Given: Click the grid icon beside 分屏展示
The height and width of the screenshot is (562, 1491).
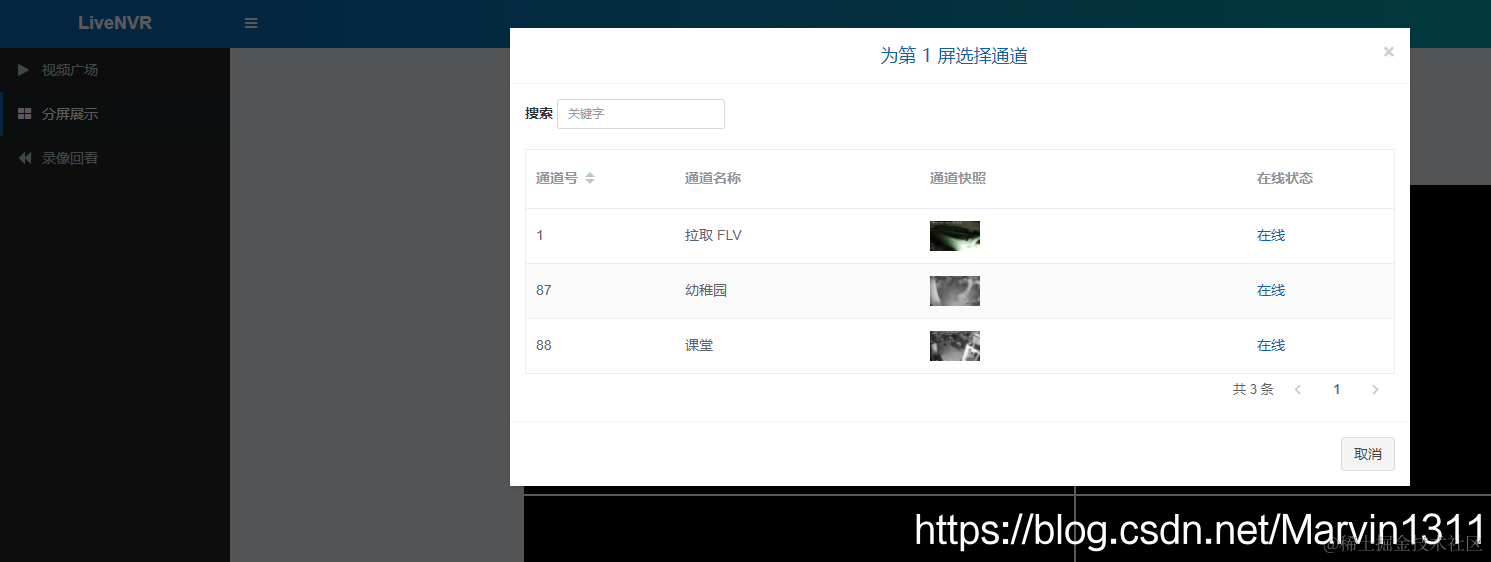Looking at the screenshot, I should [25, 114].
